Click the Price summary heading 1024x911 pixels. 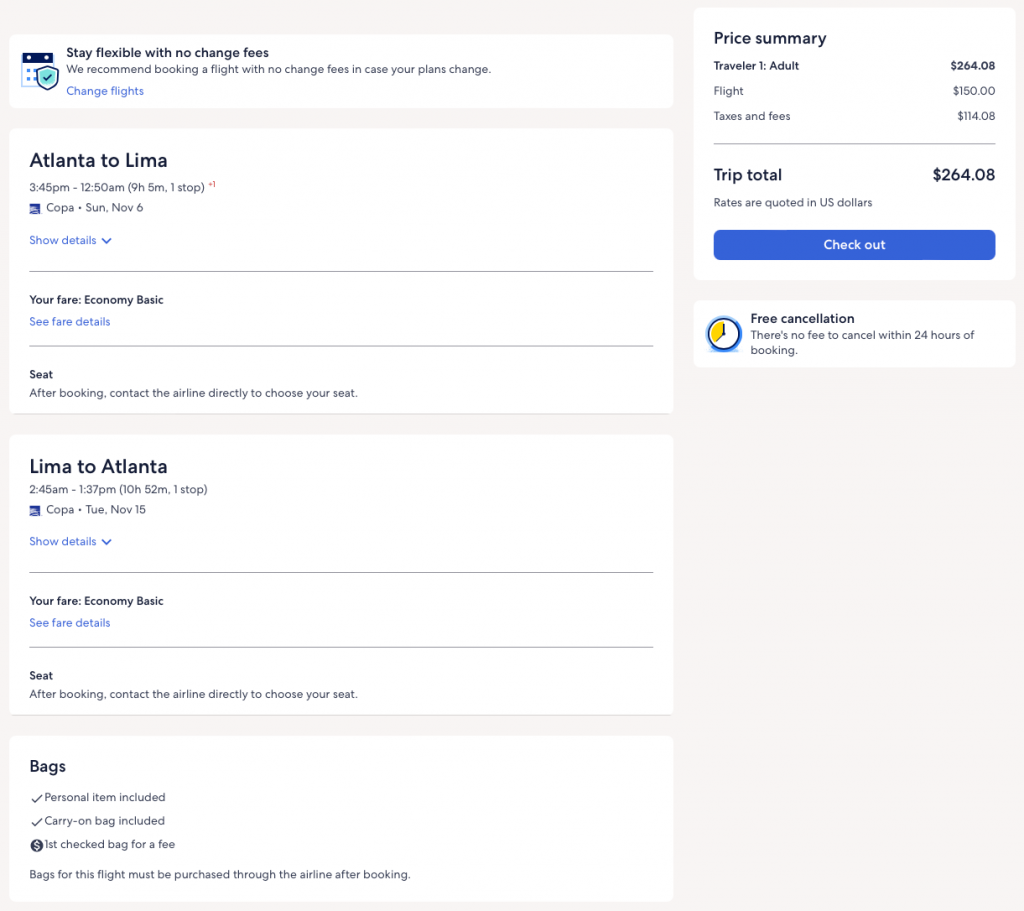(769, 39)
